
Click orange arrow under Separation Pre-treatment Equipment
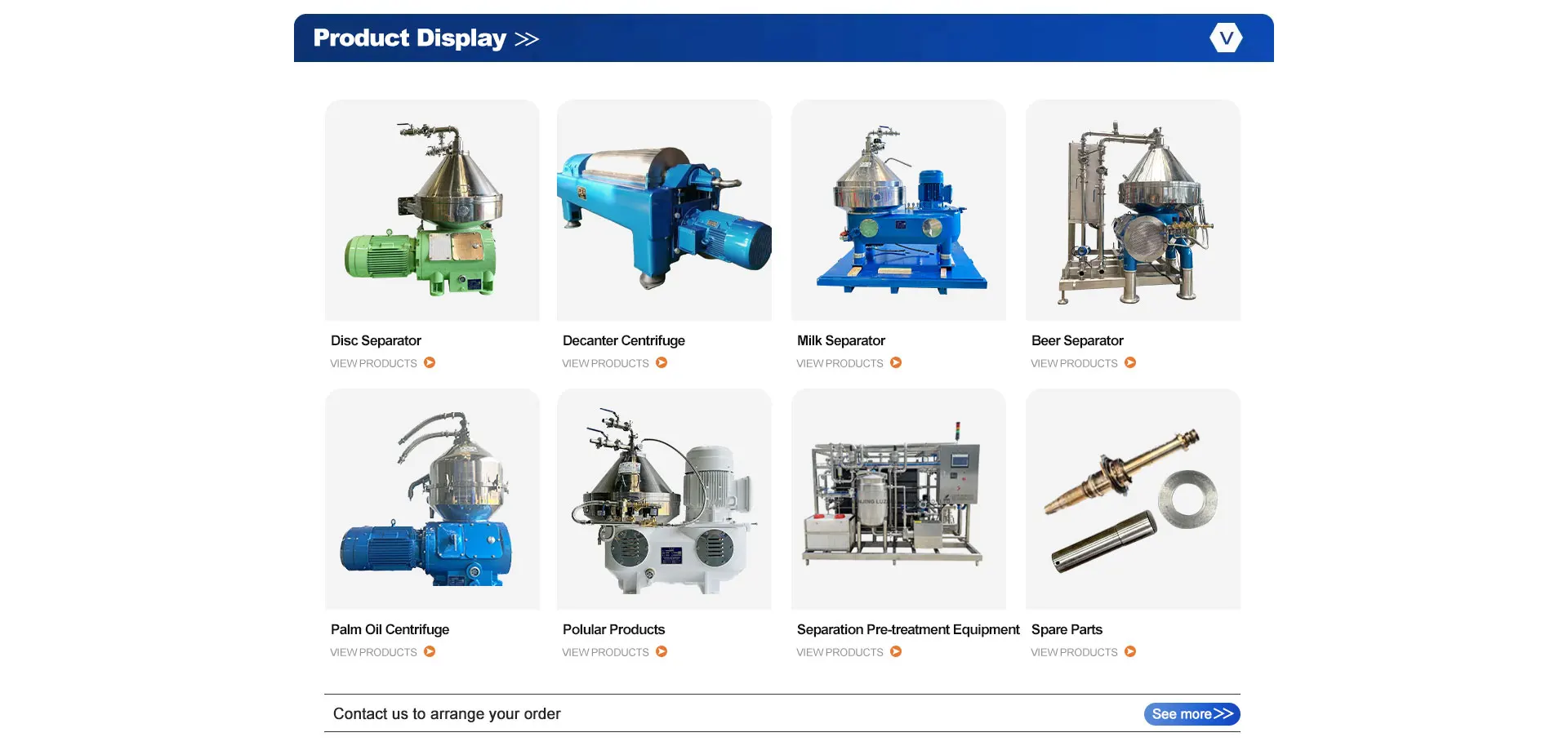(x=896, y=651)
